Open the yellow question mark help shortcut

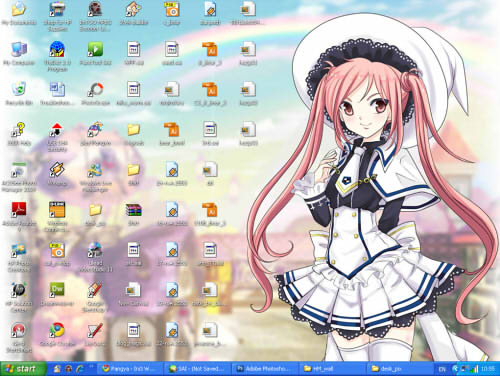pyautogui.click(x=19, y=129)
